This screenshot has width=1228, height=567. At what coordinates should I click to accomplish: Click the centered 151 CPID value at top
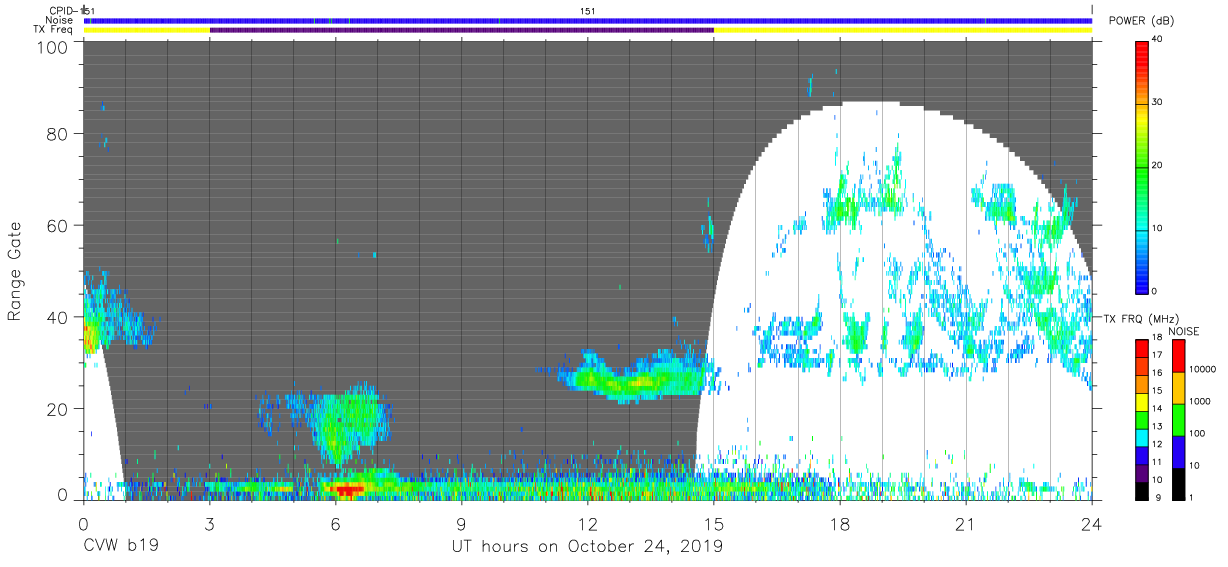[x=588, y=11]
